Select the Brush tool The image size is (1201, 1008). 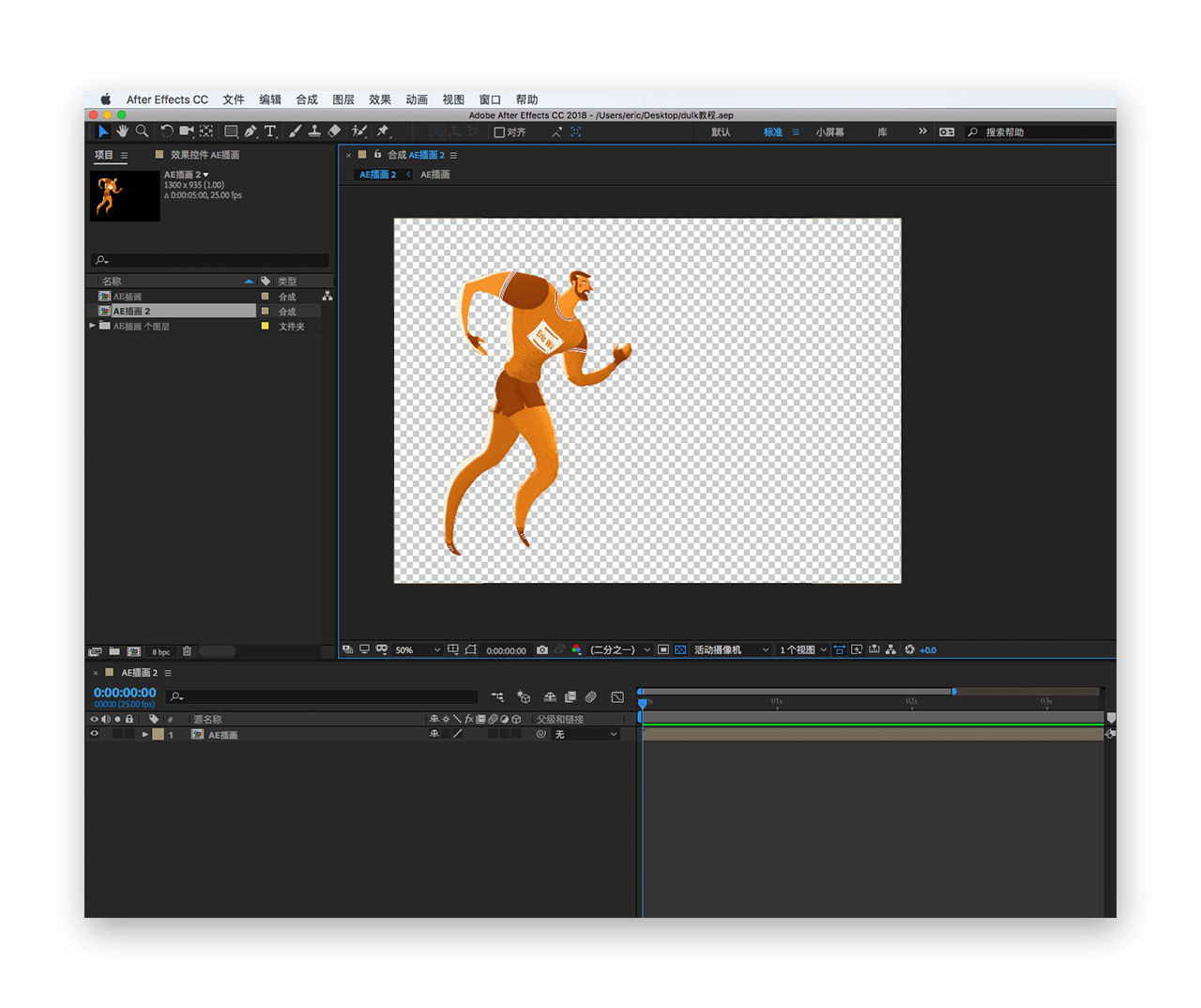pyautogui.click(x=295, y=131)
